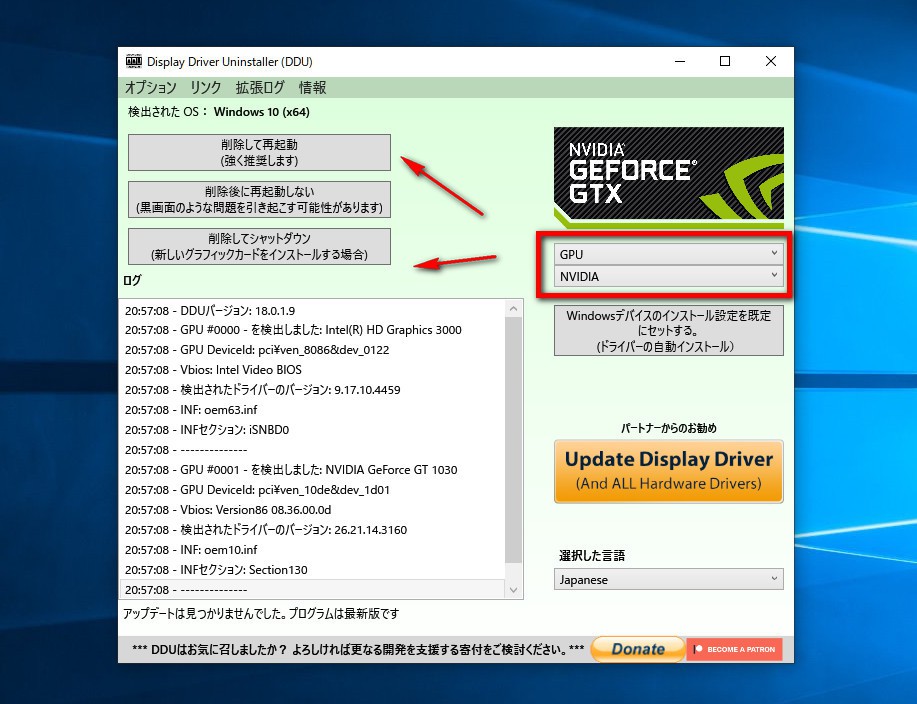Click the DDU app icon in title bar

tap(134, 61)
